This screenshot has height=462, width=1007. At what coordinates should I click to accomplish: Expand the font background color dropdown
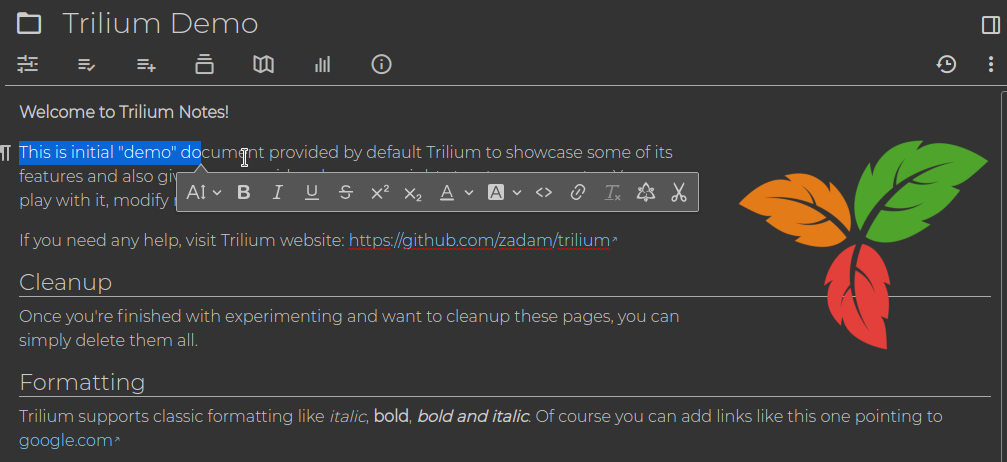[x=505, y=193]
